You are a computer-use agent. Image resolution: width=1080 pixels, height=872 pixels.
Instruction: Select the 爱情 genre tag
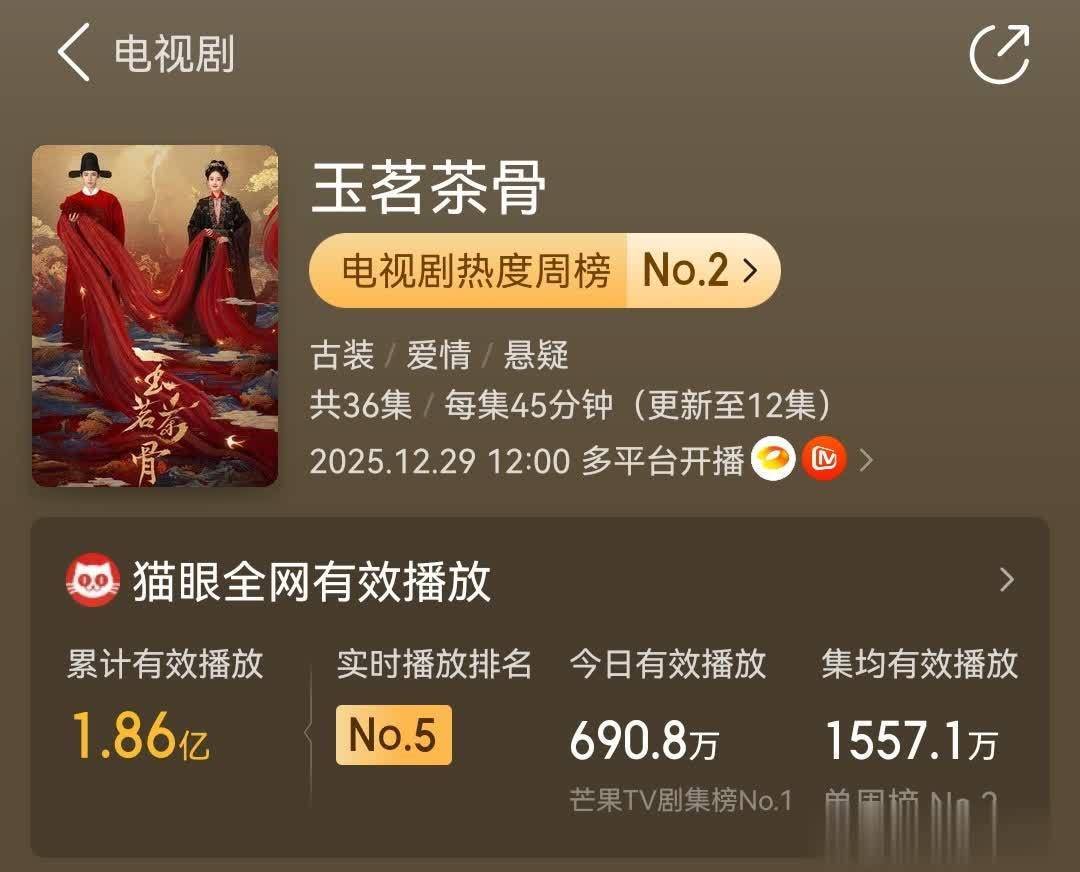tap(438, 355)
